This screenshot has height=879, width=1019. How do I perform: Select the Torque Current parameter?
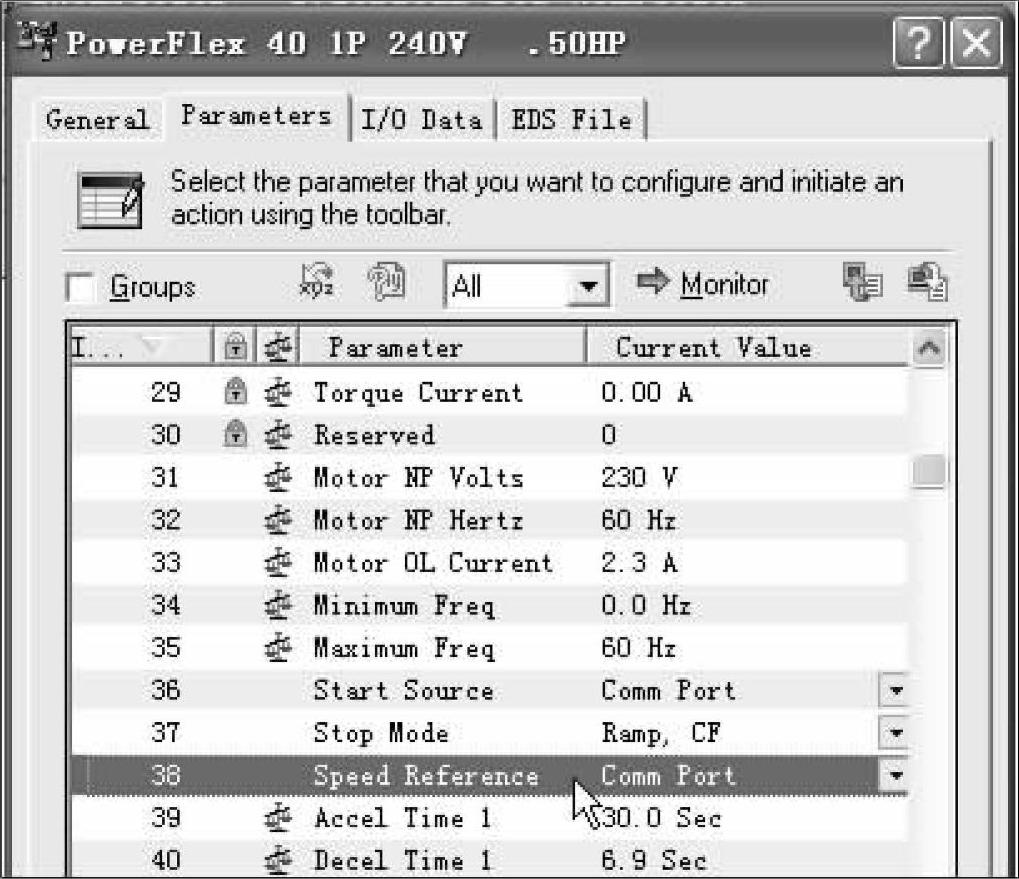(418, 393)
